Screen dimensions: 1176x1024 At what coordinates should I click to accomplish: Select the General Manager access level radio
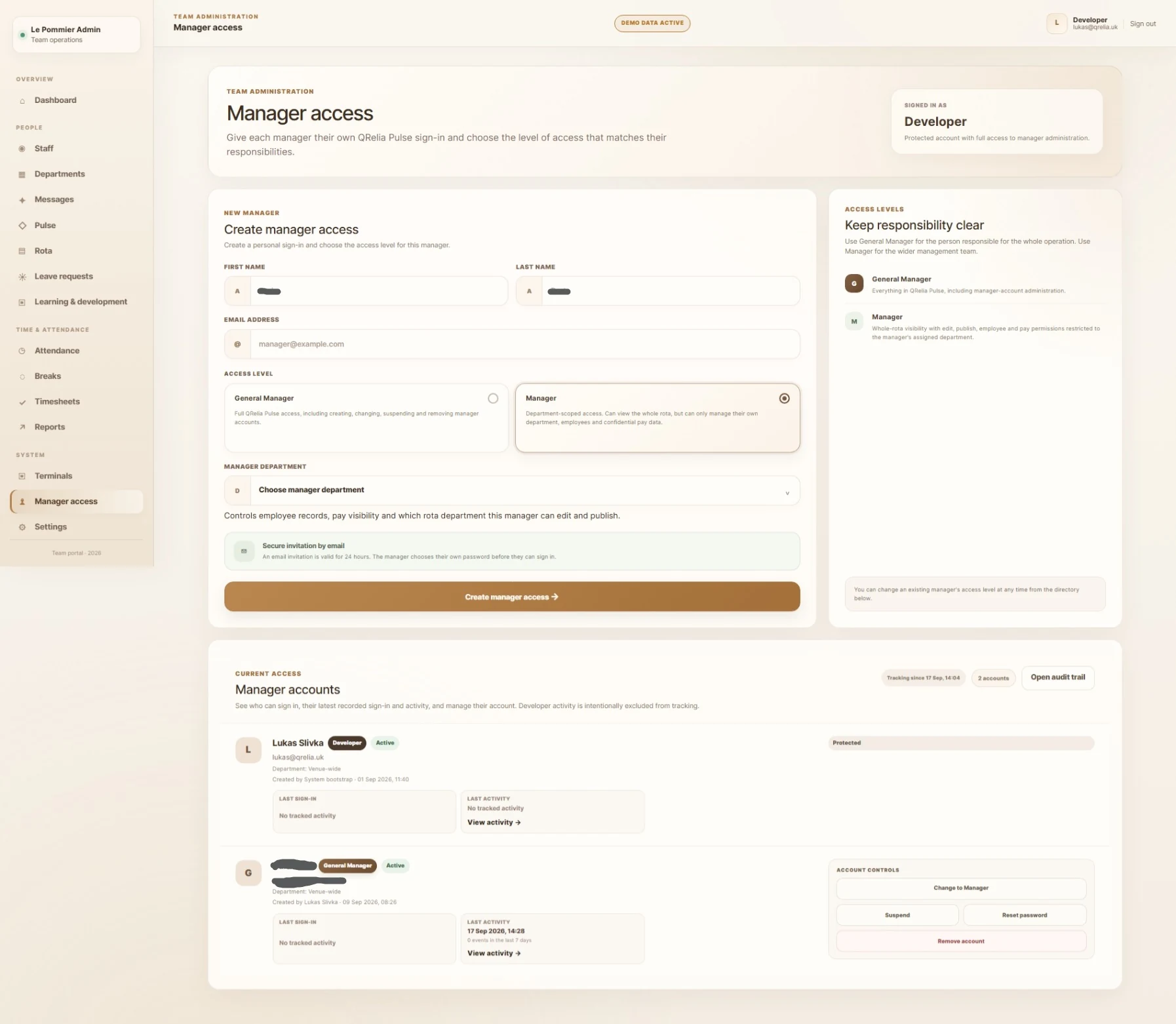pyautogui.click(x=493, y=399)
